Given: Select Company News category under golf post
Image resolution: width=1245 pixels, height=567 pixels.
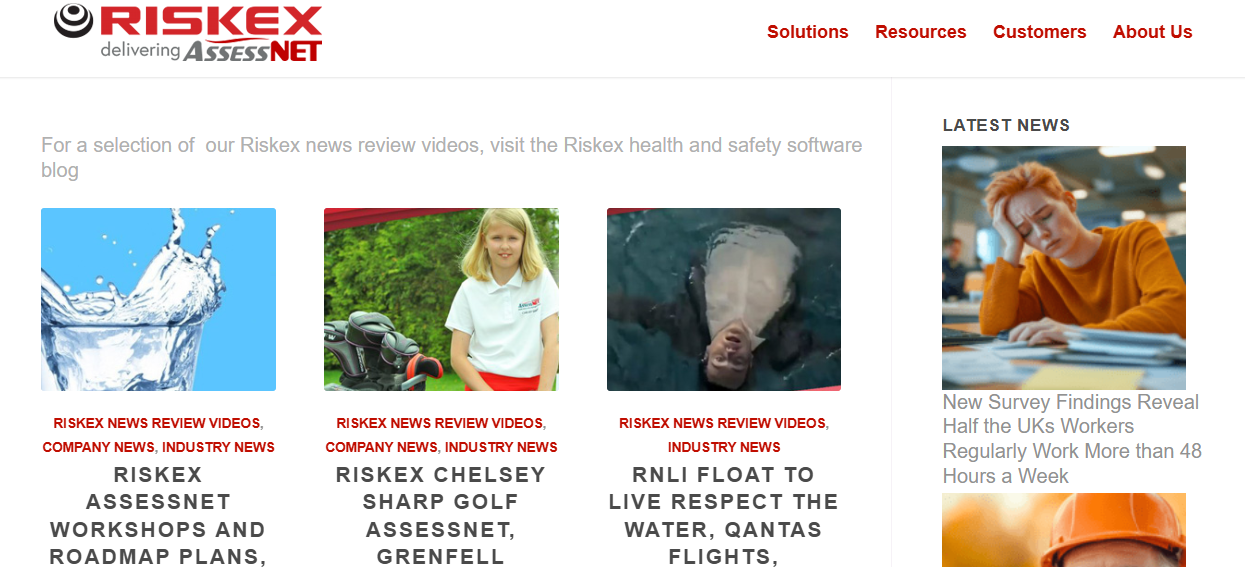Looking at the screenshot, I should [x=381, y=447].
